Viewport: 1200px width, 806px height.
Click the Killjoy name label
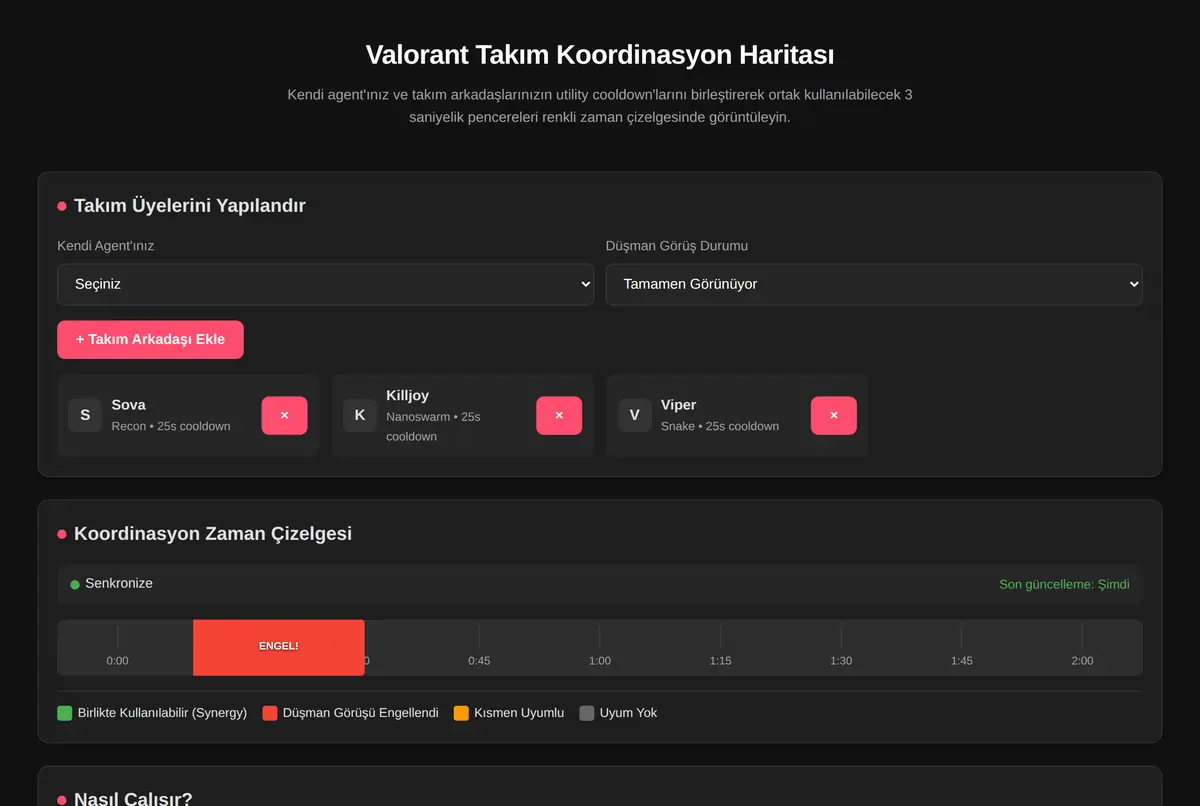pos(408,395)
